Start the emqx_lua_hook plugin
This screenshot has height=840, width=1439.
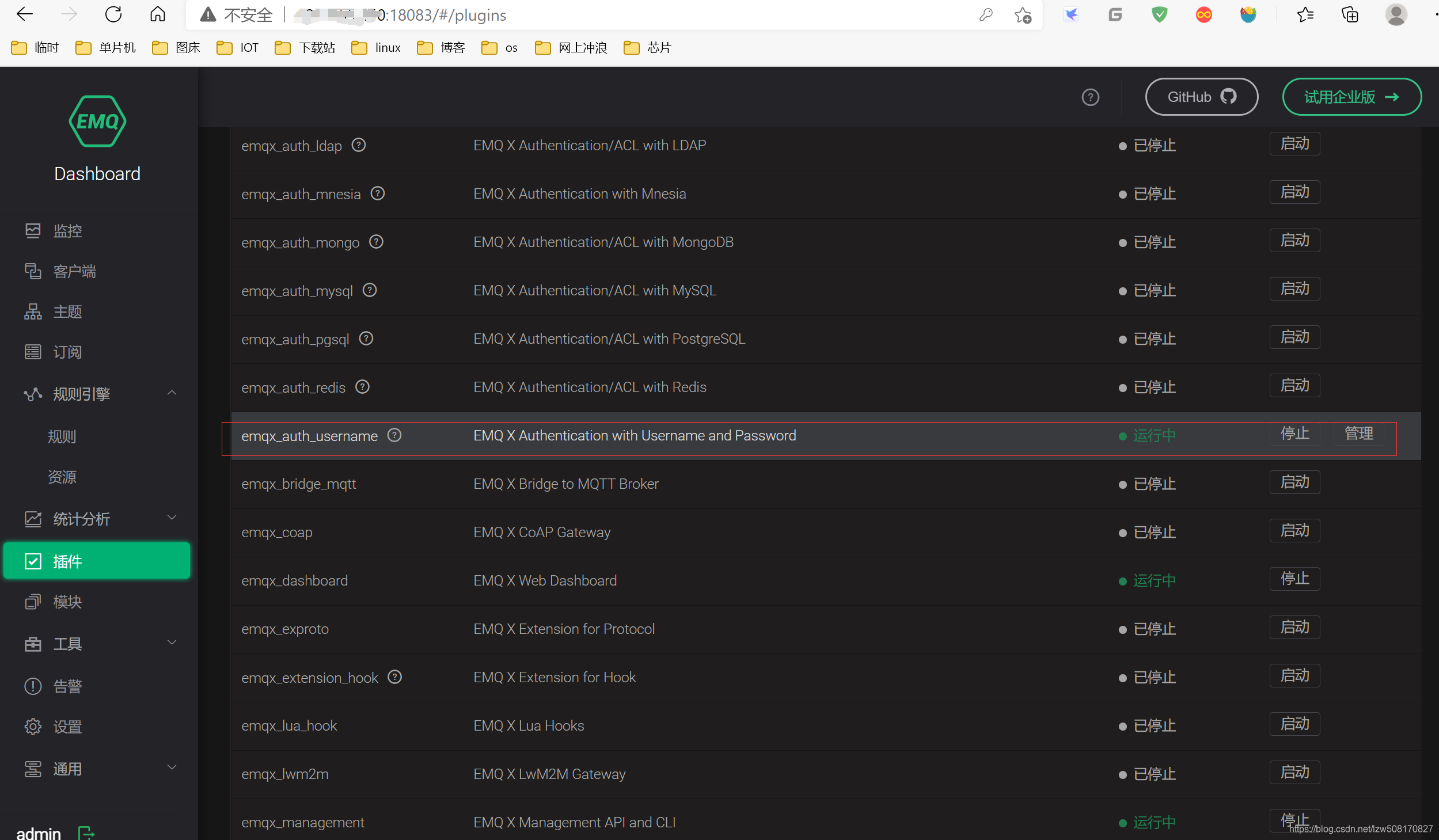(x=1294, y=724)
